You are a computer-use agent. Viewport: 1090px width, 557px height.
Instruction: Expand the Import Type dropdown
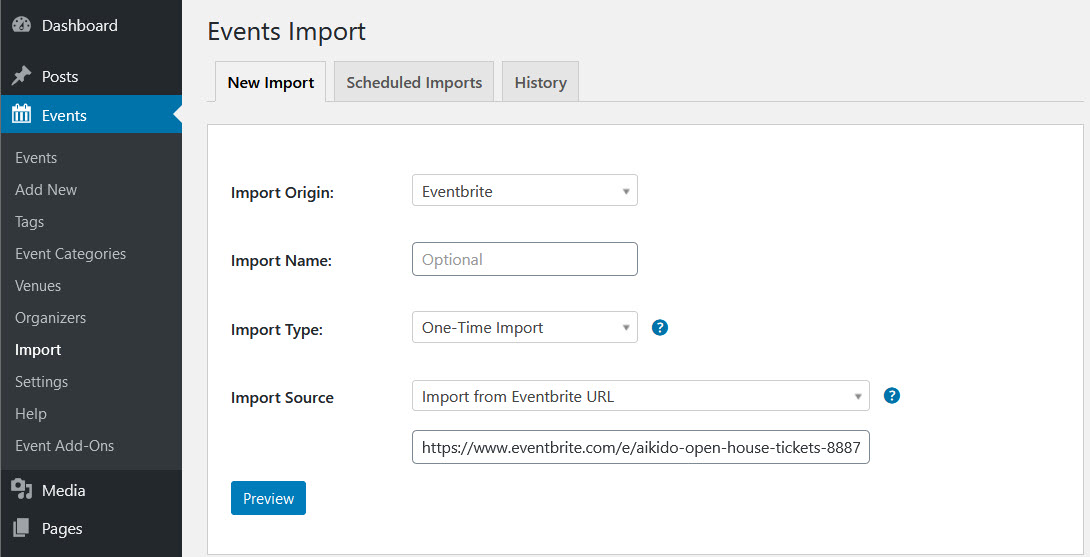524,328
